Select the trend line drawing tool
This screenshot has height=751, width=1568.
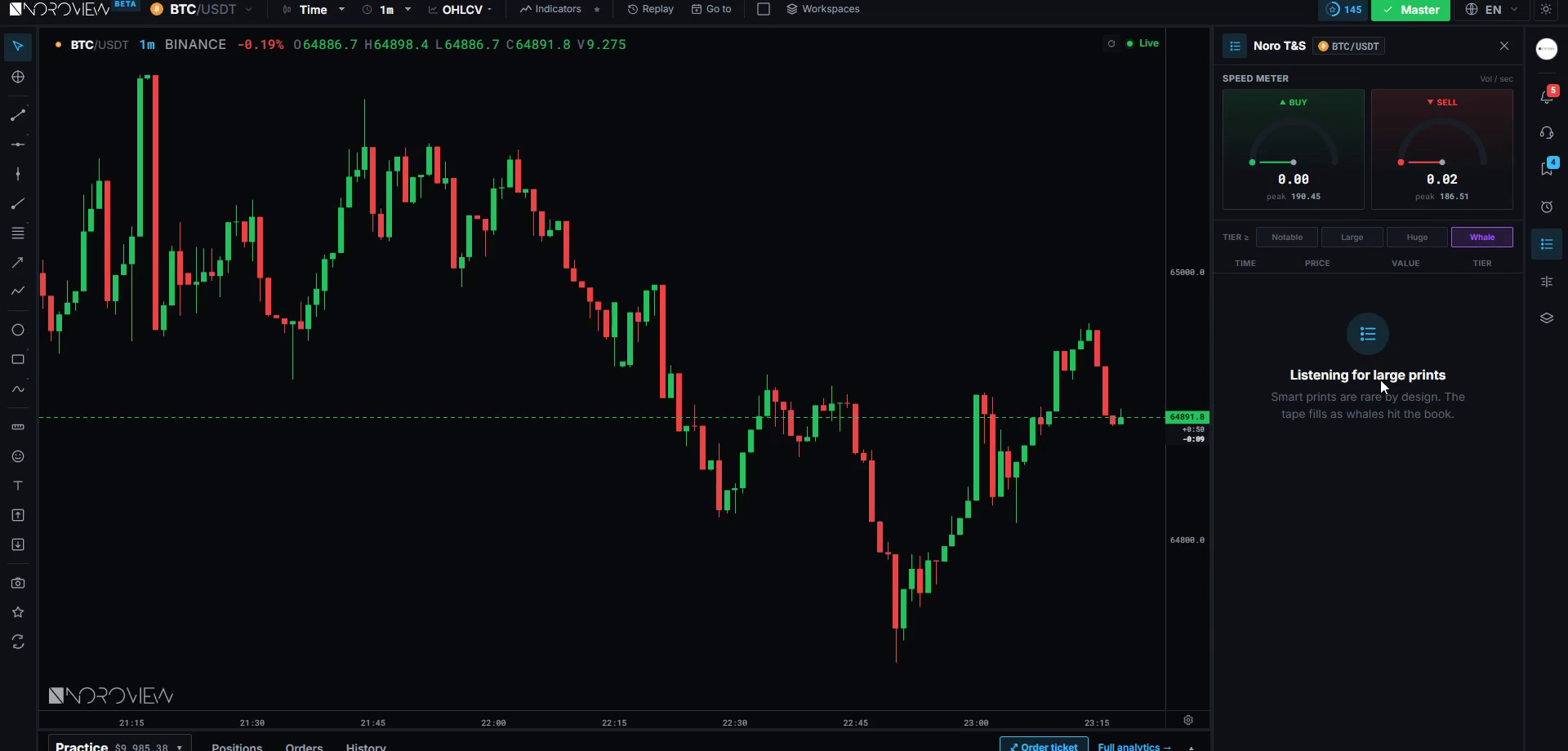(x=18, y=115)
